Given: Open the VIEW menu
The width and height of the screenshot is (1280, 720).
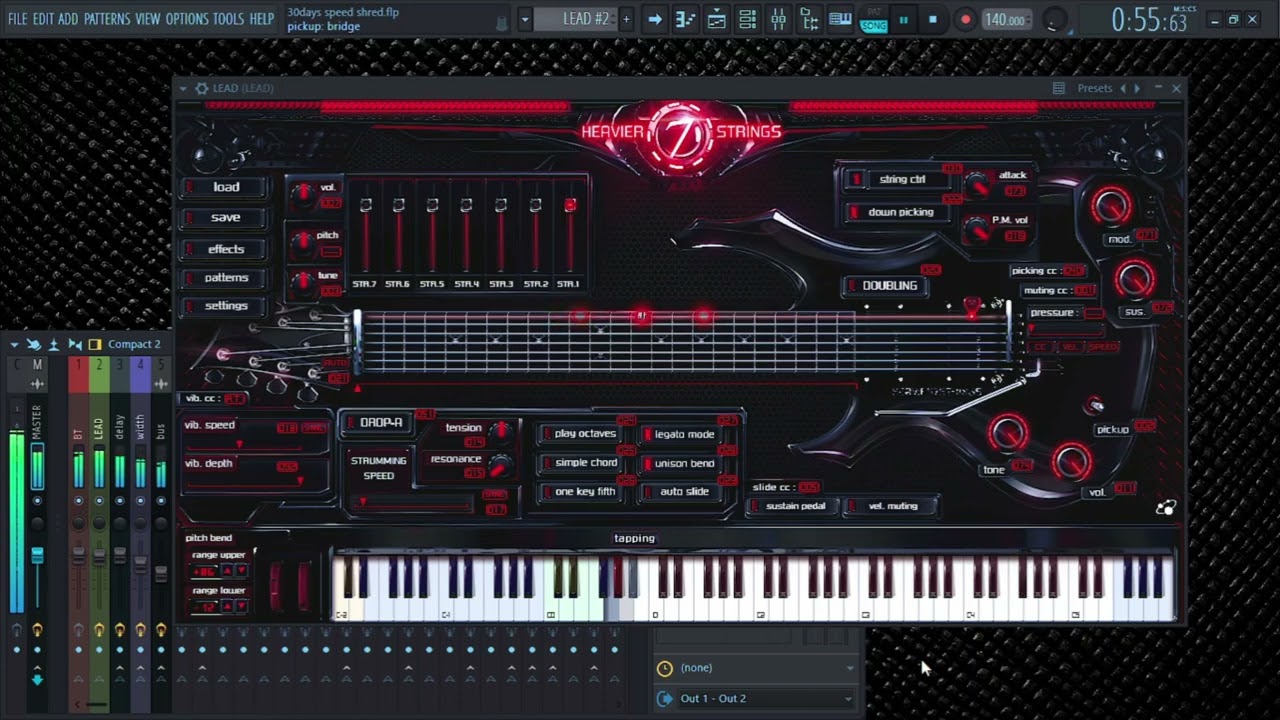Looking at the screenshot, I should coord(147,19).
